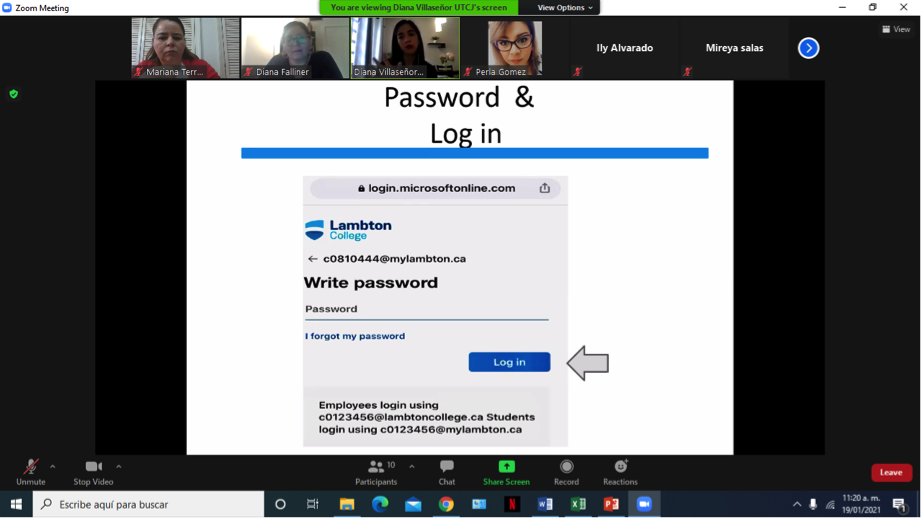Click the 'Password & Log in' slide title
The image size is (921, 518).
click(459, 115)
